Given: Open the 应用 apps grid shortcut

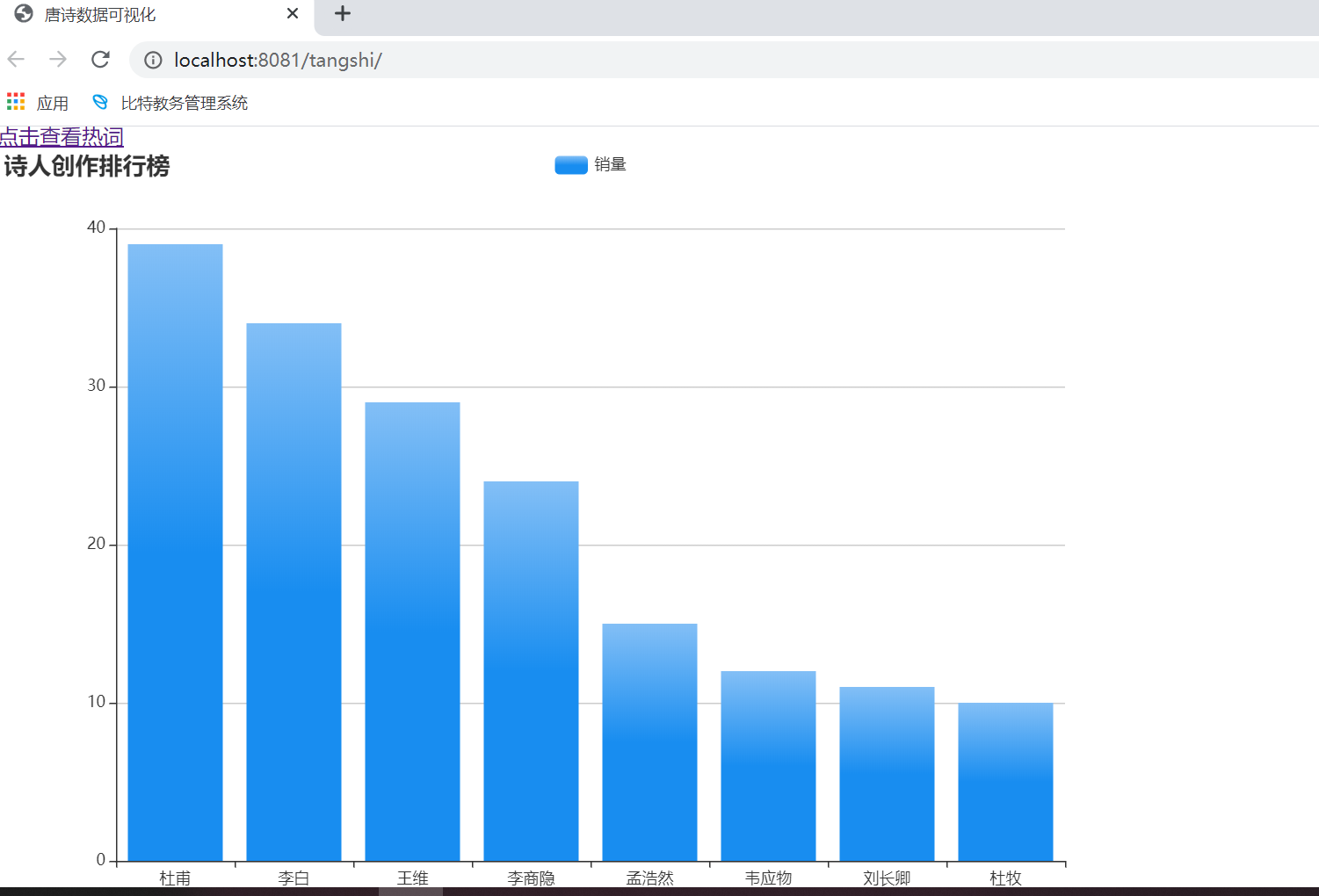Looking at the screenshot, I should 38,103.
